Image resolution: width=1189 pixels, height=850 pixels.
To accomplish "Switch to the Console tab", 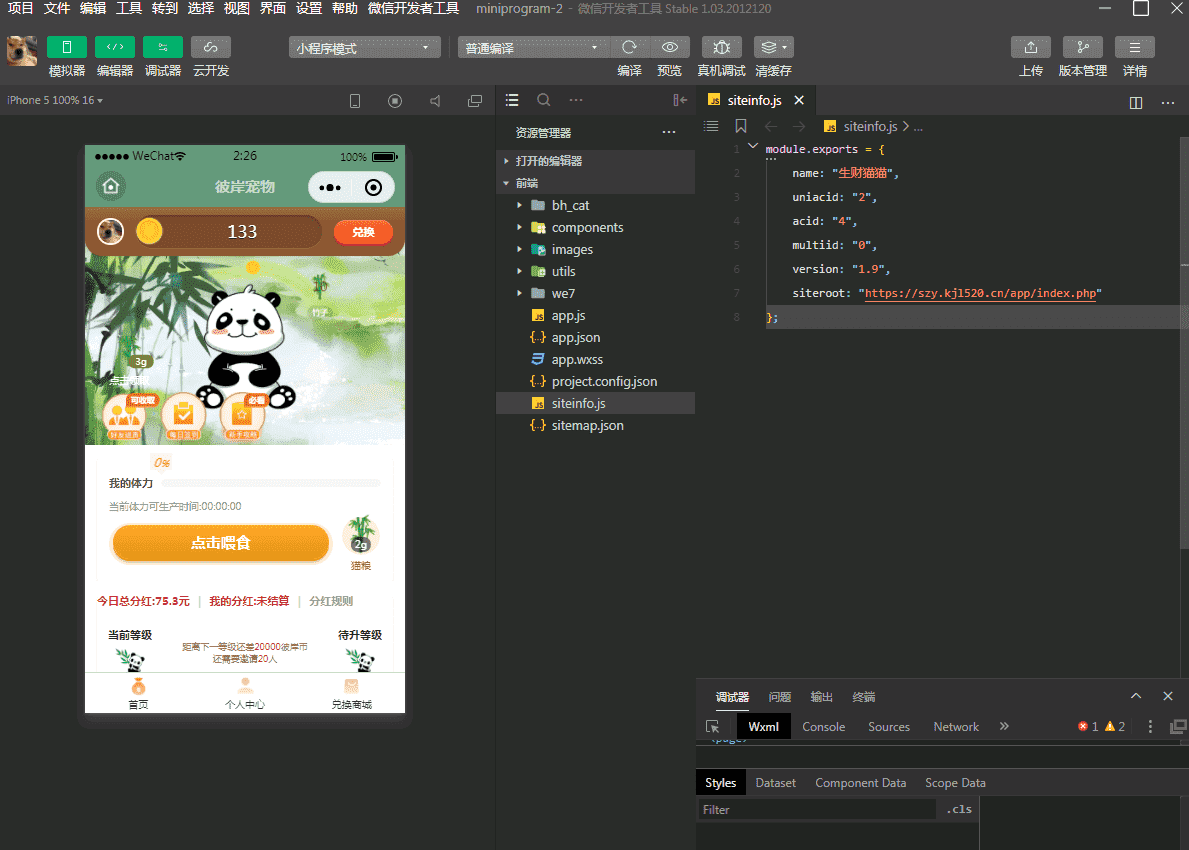I will pyautogui.click(x=823, y=727).
